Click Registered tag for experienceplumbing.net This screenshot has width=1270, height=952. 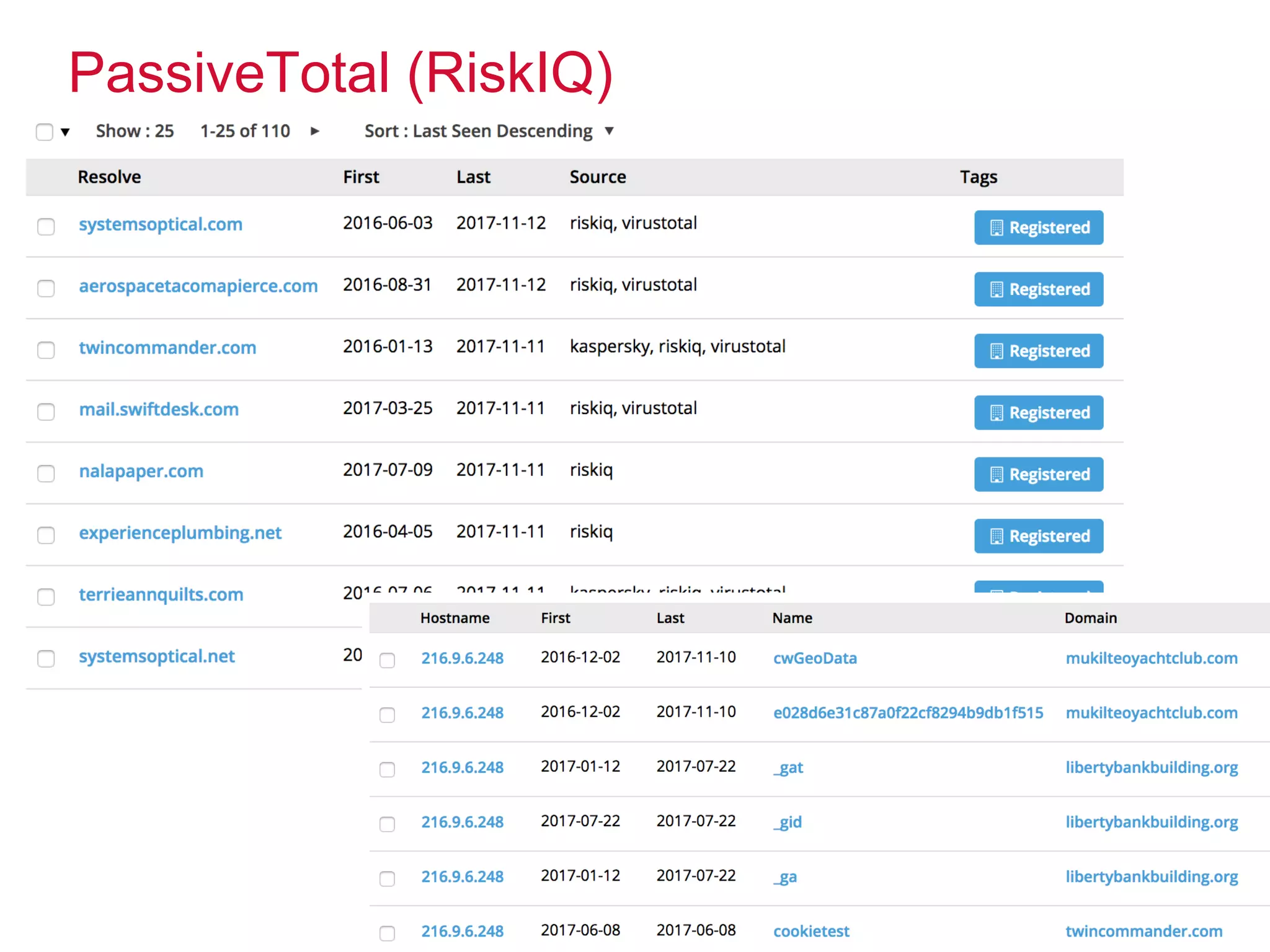point(1039,536)
